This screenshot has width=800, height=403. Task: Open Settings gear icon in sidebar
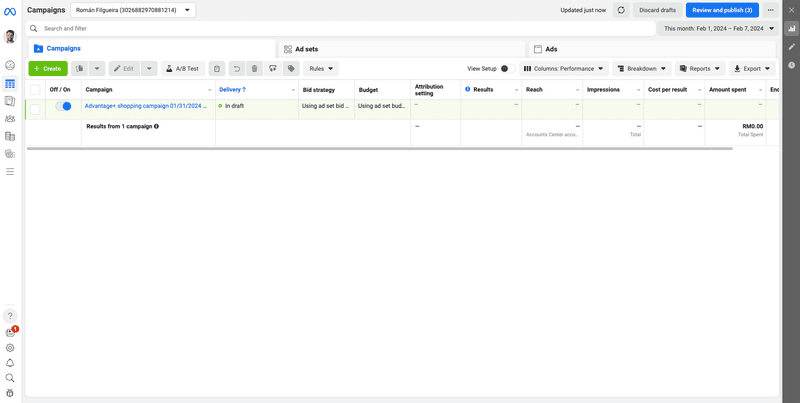tap(10, 348)
